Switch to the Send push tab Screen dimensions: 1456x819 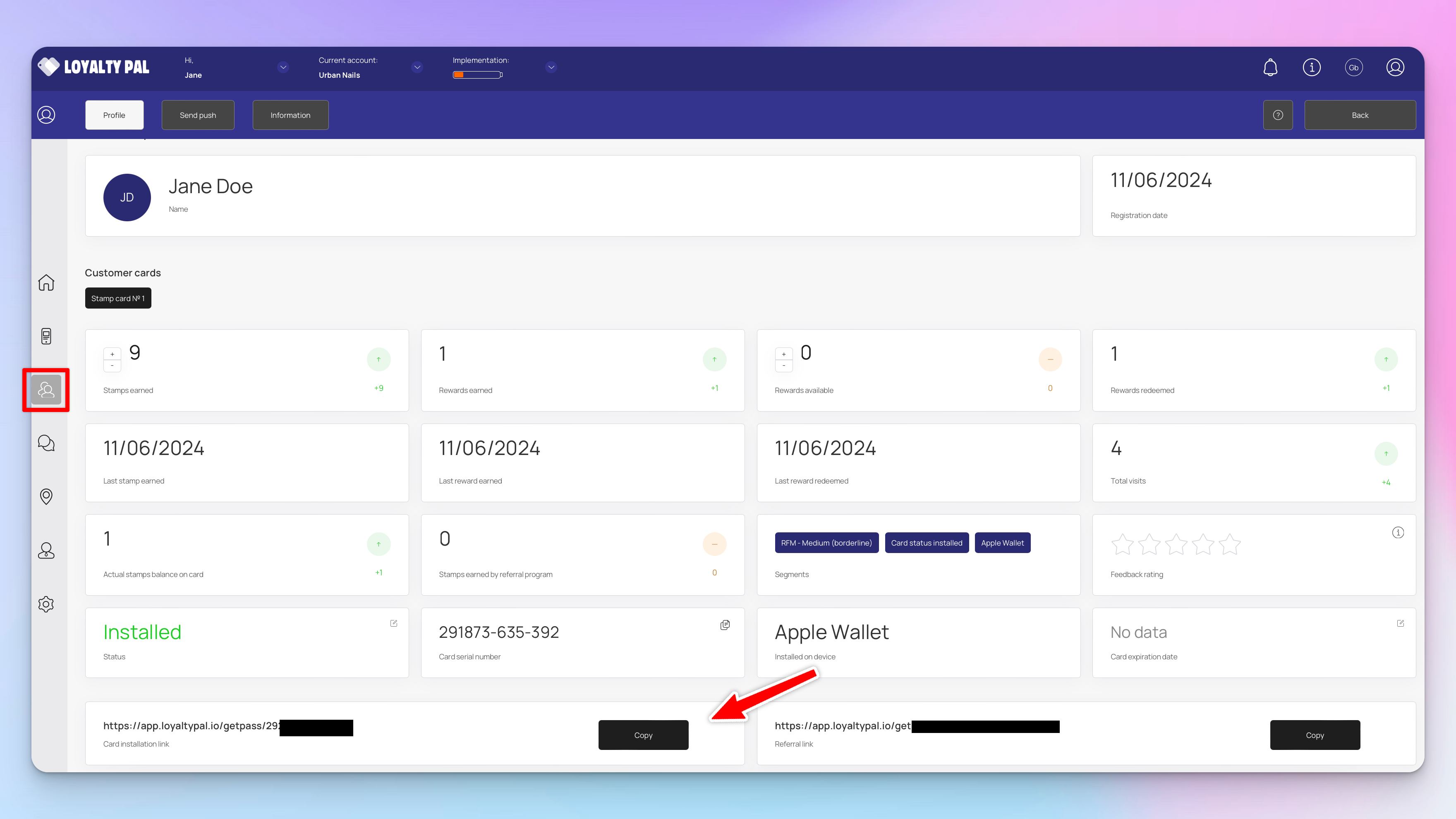tap(198, 115)
